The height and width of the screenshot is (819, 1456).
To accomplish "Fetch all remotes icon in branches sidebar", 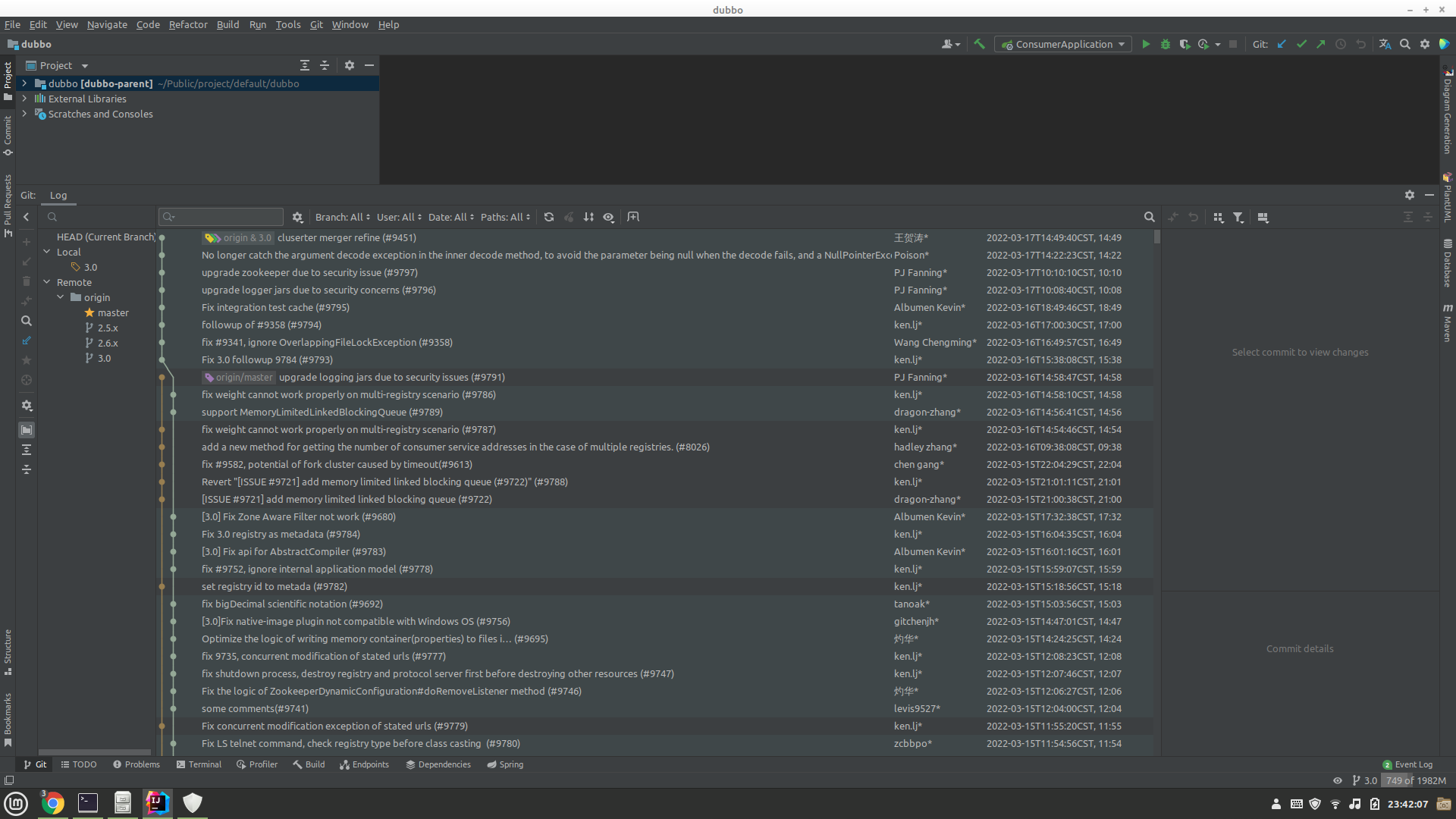I will point(26,340).
